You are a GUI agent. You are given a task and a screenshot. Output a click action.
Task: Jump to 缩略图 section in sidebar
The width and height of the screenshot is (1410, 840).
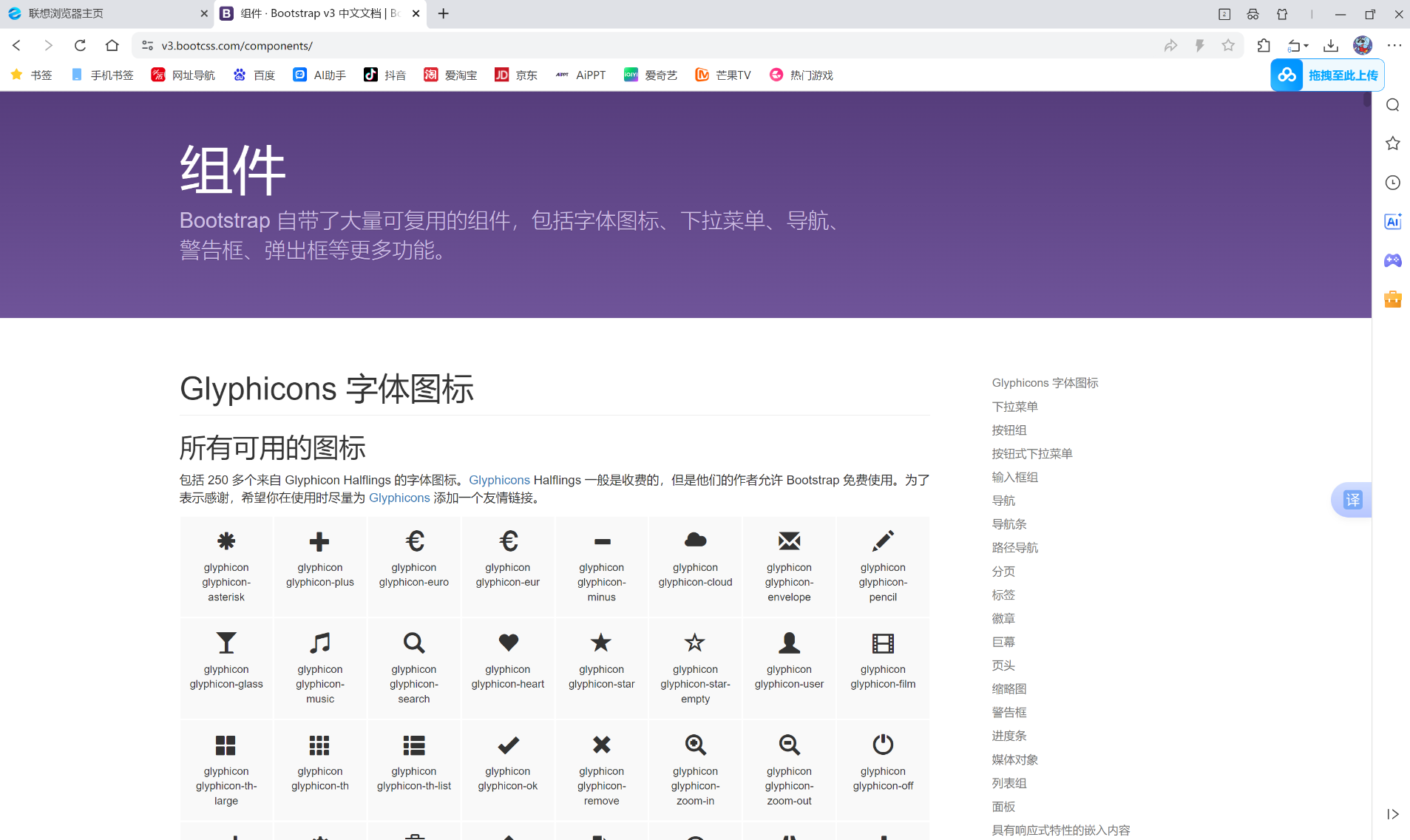coord(1009,689)
